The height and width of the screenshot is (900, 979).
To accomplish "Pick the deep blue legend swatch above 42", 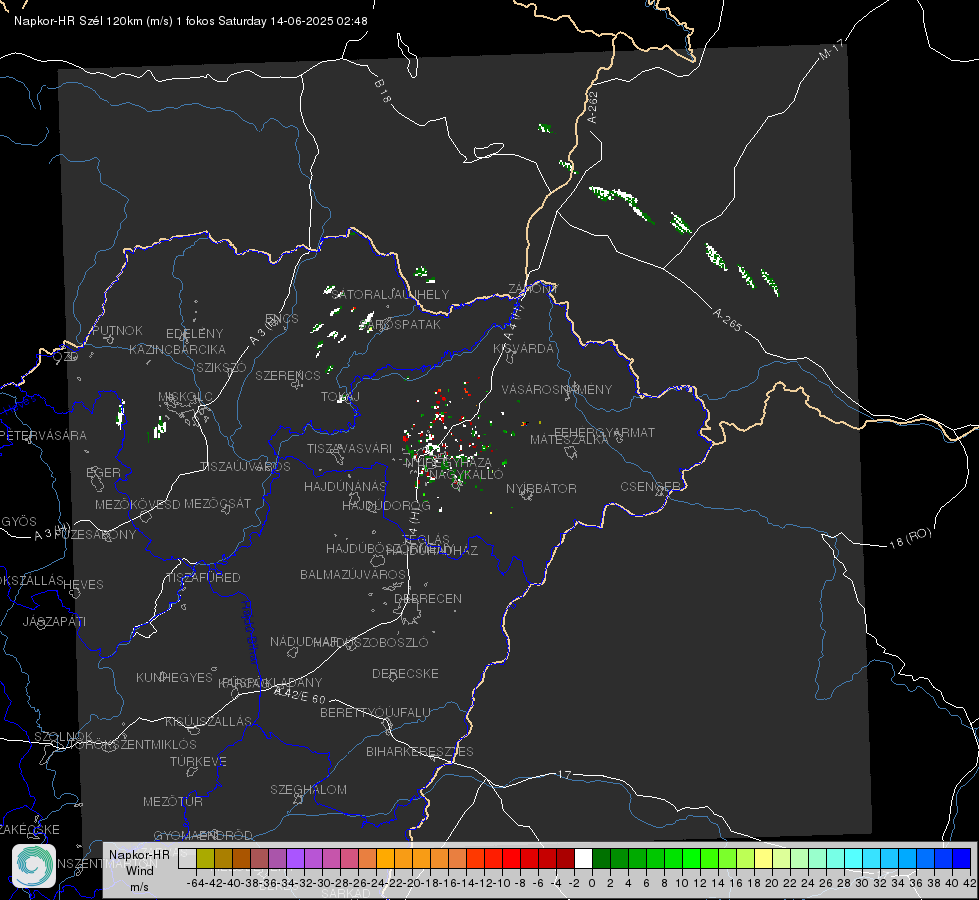I will coord(962,858).
